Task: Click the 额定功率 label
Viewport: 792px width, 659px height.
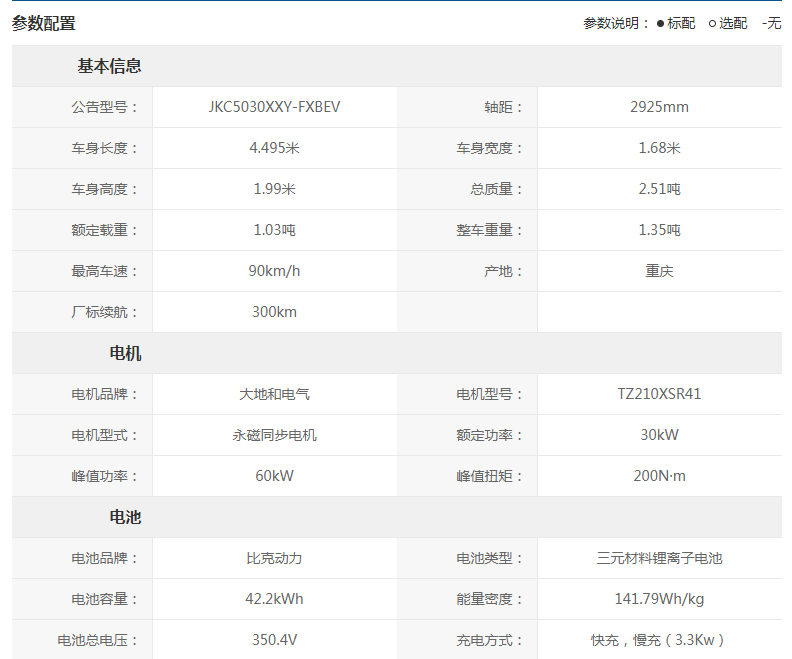Action: [489, 435]
